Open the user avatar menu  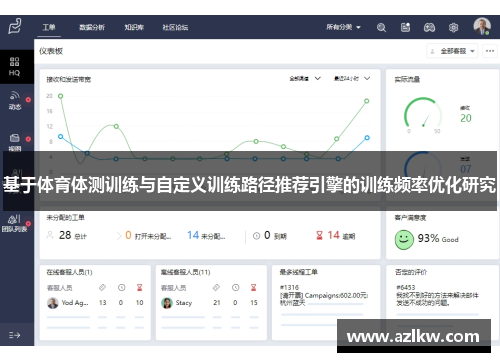point(482,26)
